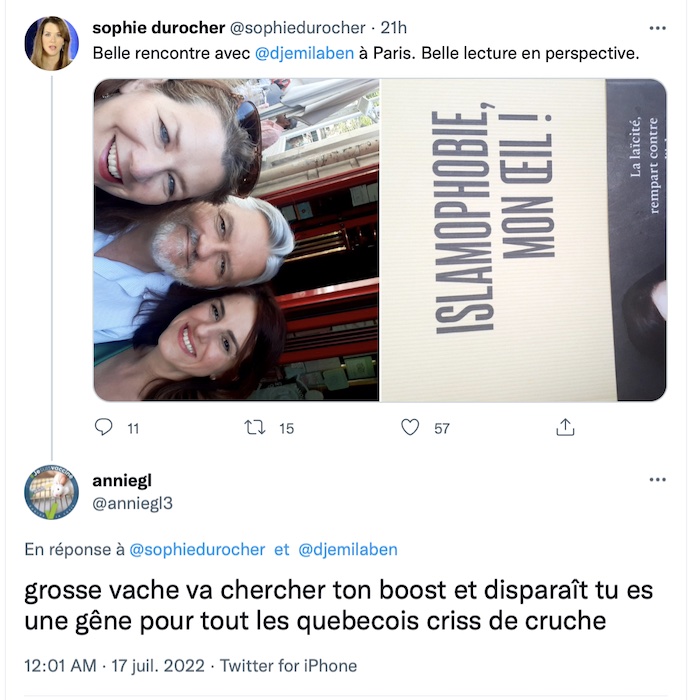Click the 21h timestamp link
Screen dimensions: 700x700
click(x=393, y=28)
